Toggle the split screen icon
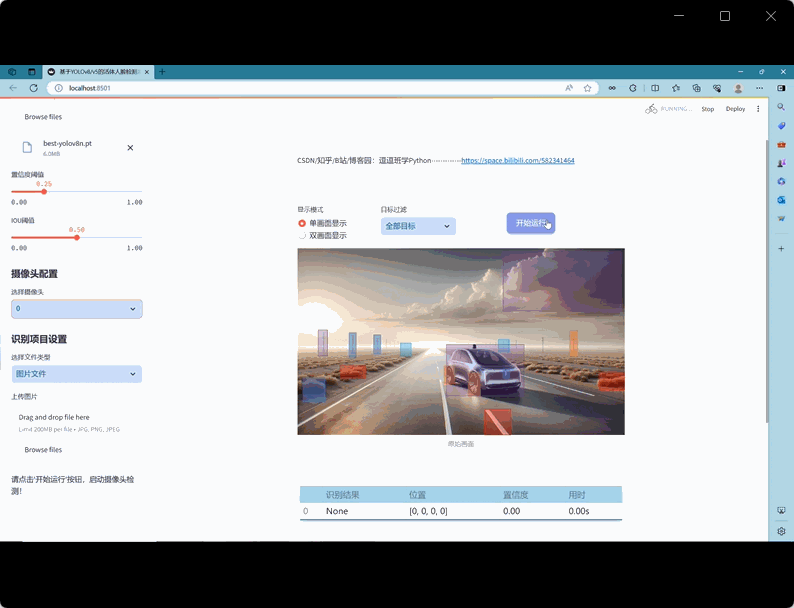 655,88
